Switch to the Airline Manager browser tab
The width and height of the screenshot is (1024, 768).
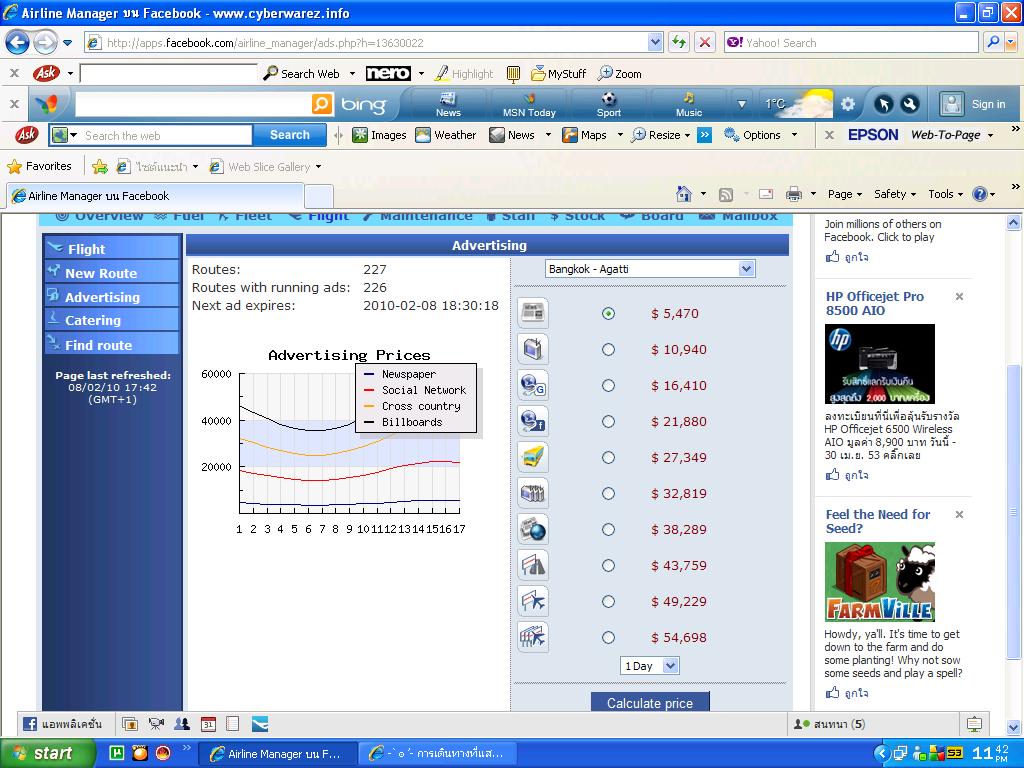[x=155, y=196]
